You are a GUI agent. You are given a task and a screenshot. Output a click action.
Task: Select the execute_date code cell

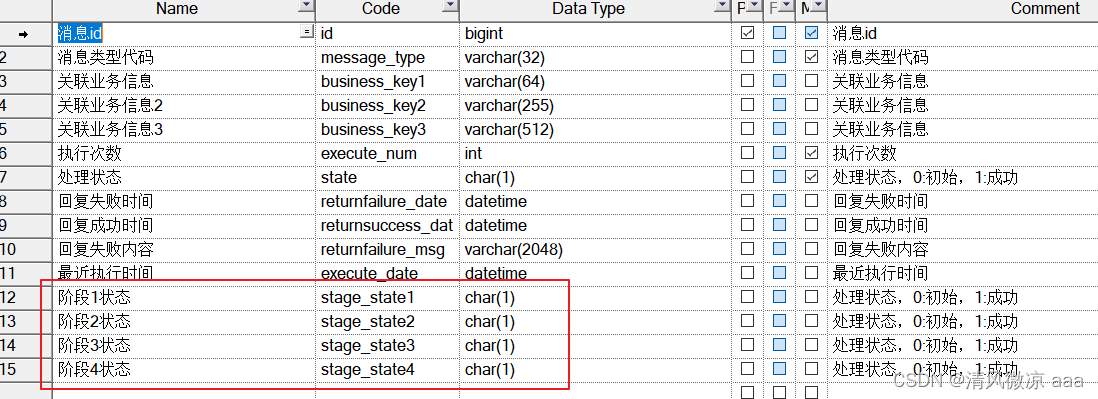[387, 273]
